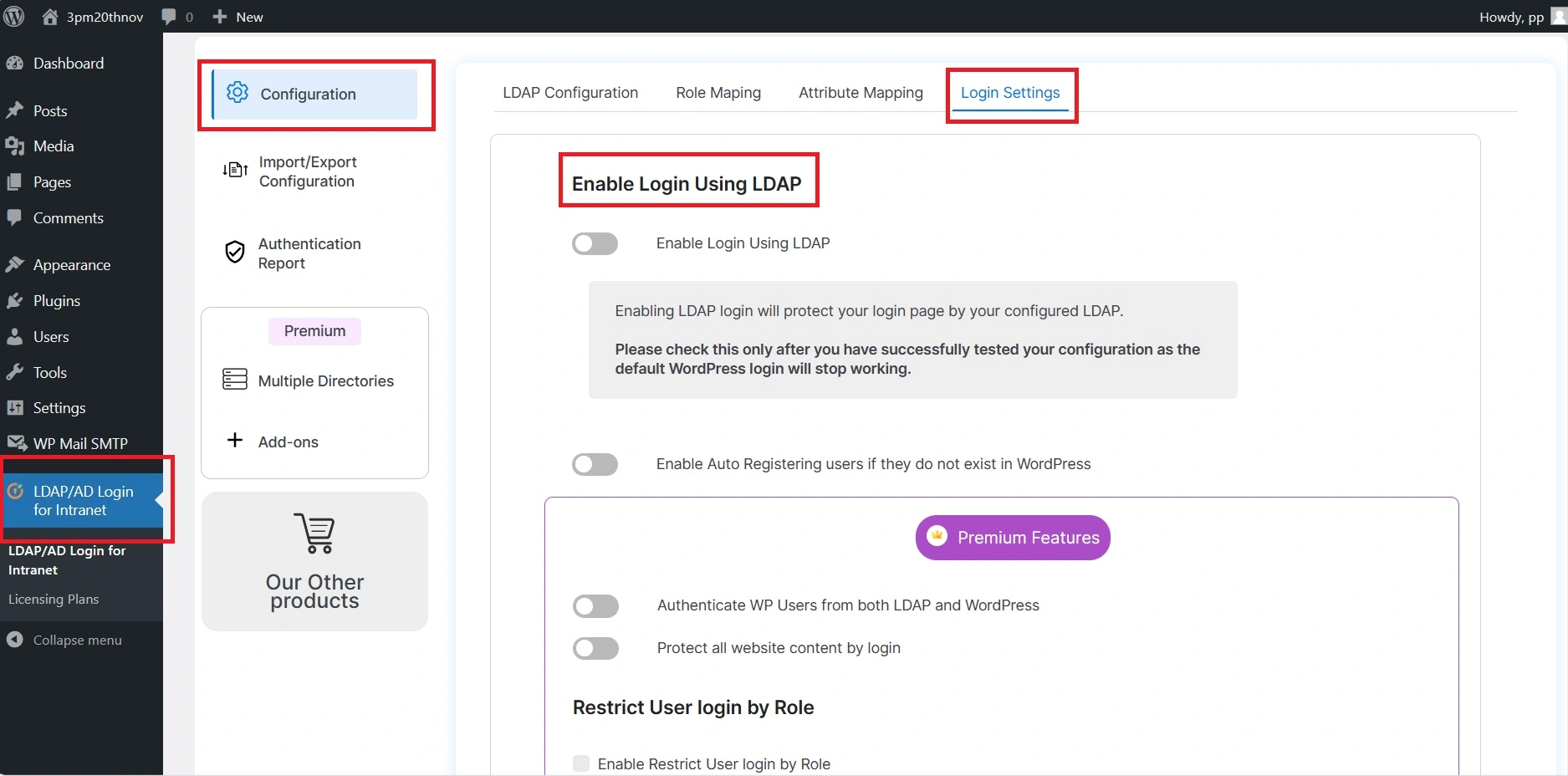
Task: Open the comments bubble icon in admin bar
Action: coord(169,17)
